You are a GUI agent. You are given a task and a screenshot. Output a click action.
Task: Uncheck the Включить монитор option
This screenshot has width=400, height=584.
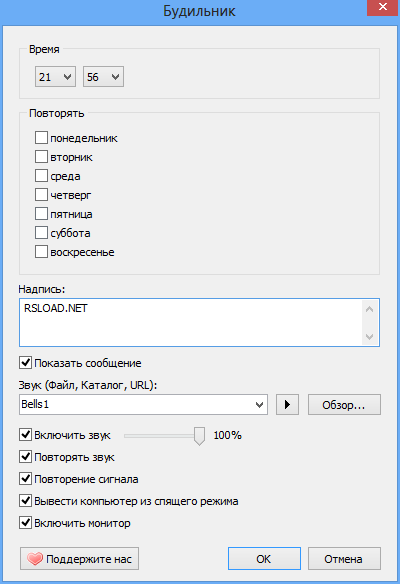tap(25, 523)
